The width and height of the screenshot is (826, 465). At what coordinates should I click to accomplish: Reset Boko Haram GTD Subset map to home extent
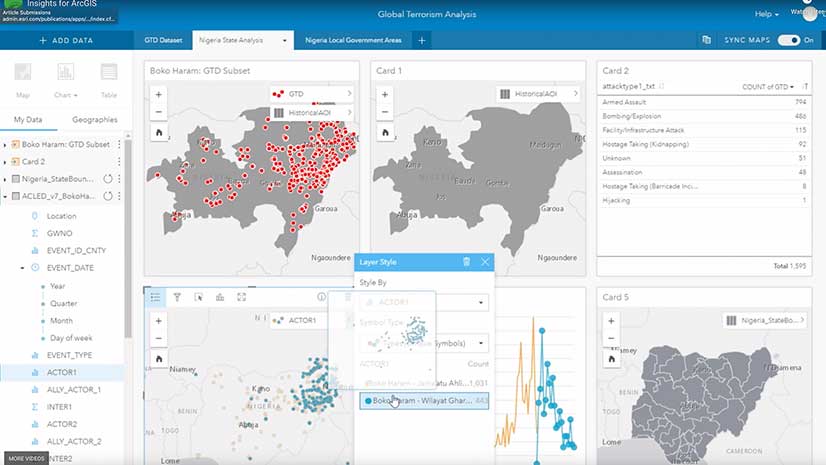[159, 132]
